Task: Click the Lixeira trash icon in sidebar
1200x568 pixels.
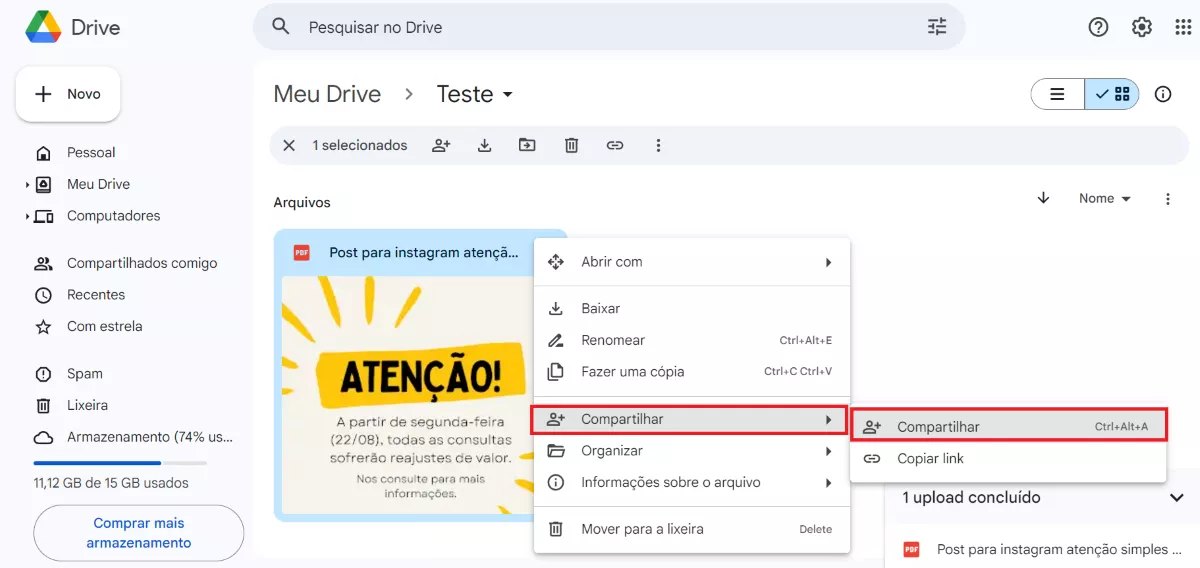Action: pyautogui.click(x=43, y=405)
